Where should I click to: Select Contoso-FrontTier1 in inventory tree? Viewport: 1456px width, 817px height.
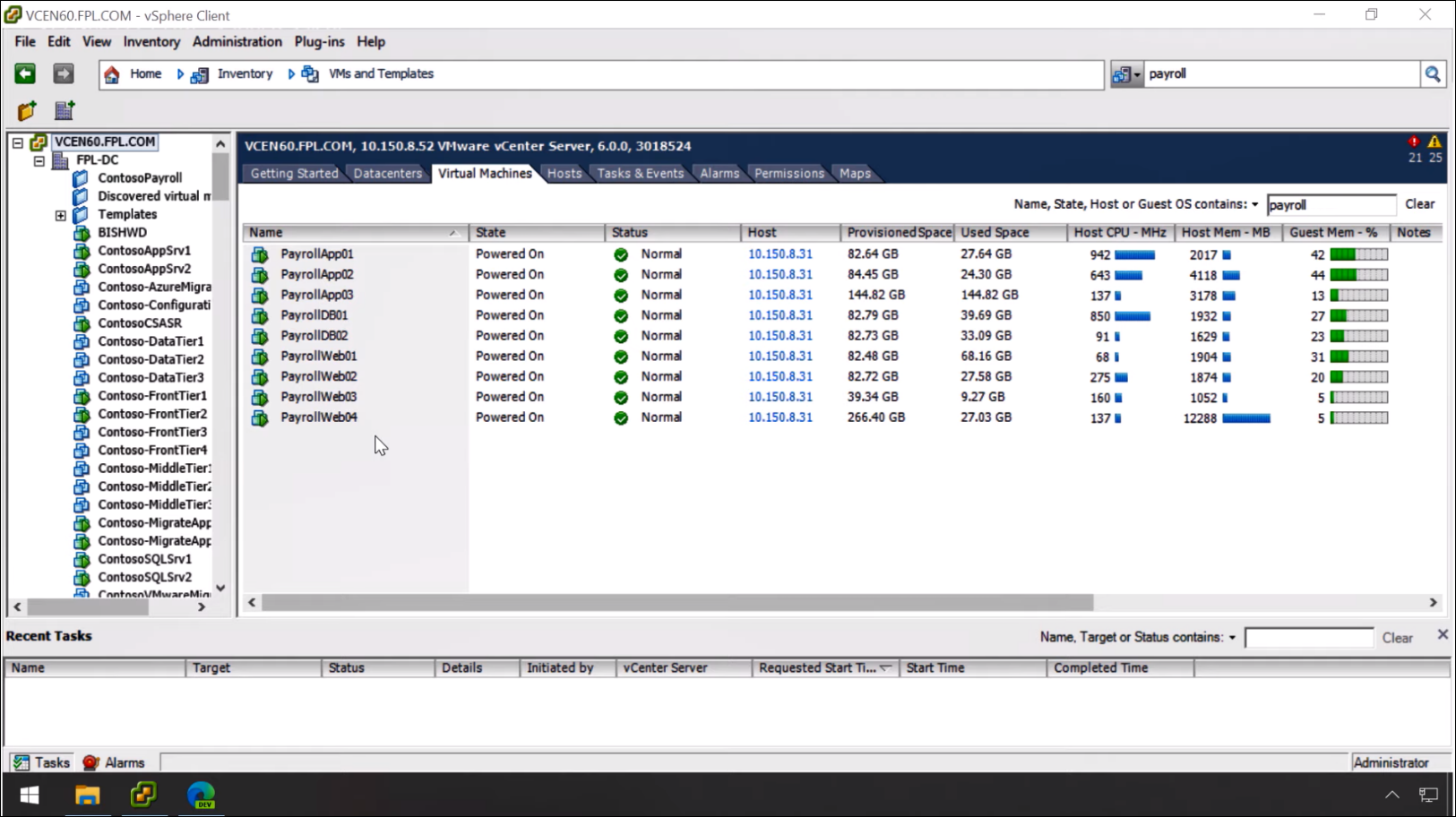[152, 396]
